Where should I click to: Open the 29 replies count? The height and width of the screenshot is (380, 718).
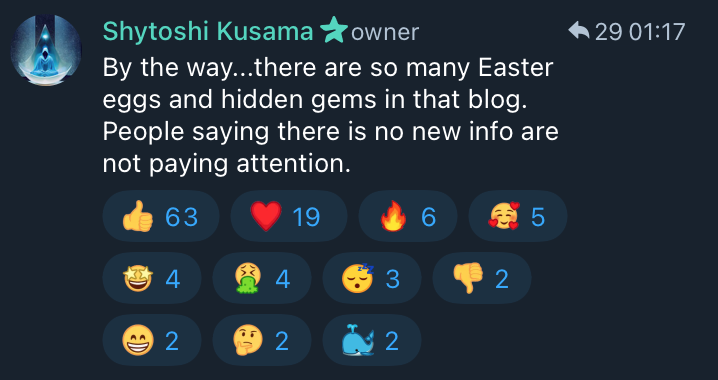tap(608, 32)
